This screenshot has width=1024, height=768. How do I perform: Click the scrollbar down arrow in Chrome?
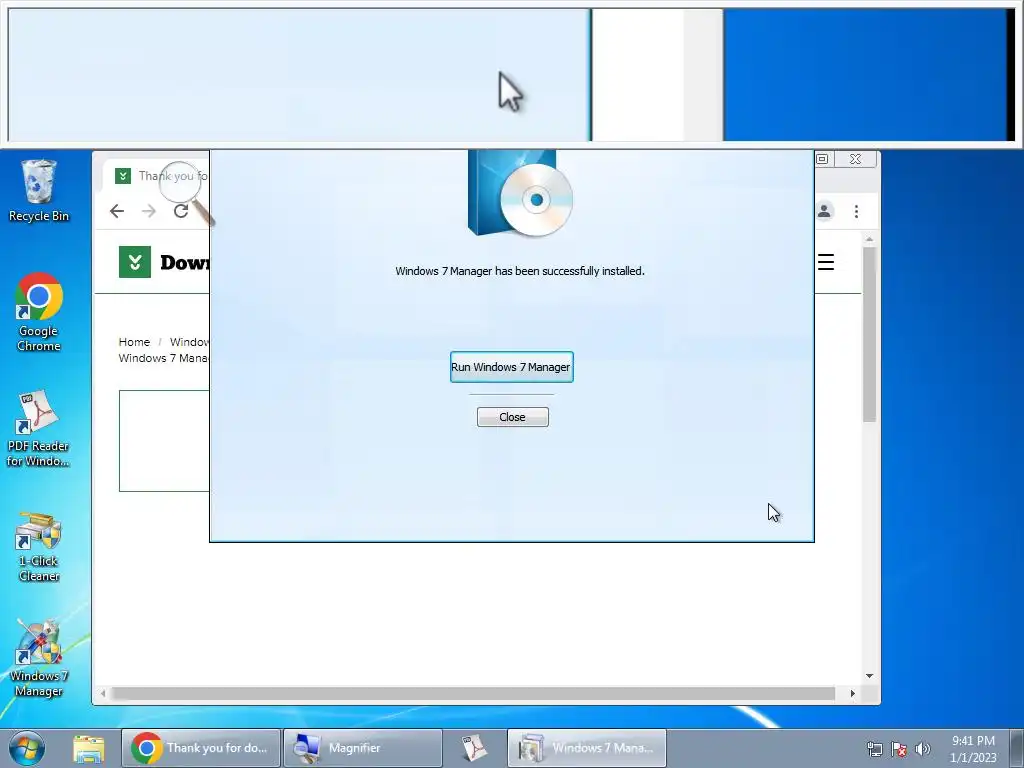click(869, 675)
